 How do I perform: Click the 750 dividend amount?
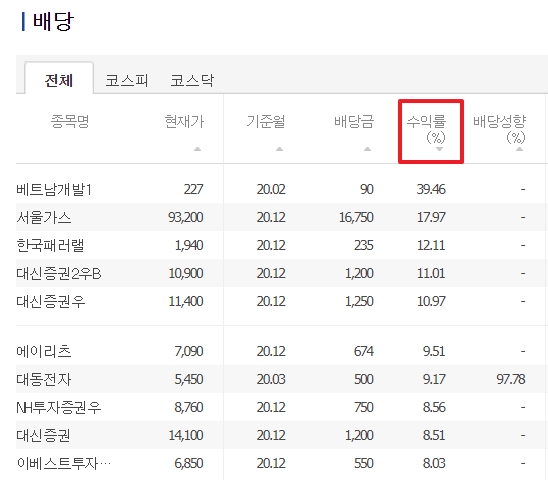coord(364,407)
